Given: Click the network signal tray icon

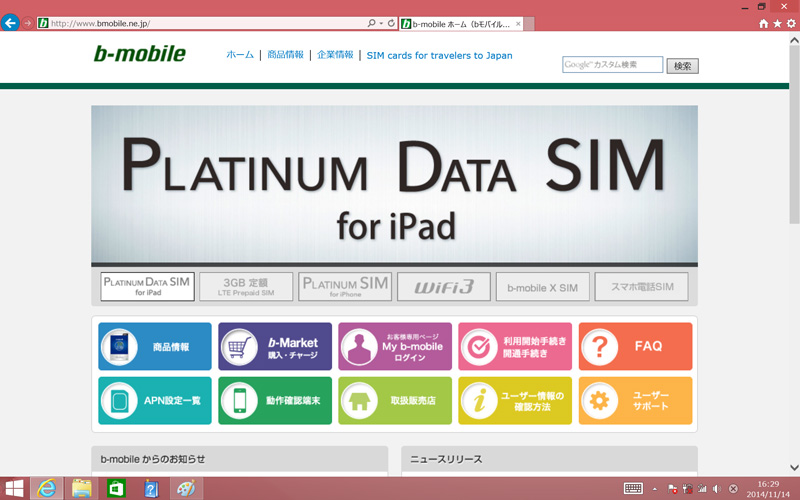Looking at the screenshot, I should pos(703,489).
